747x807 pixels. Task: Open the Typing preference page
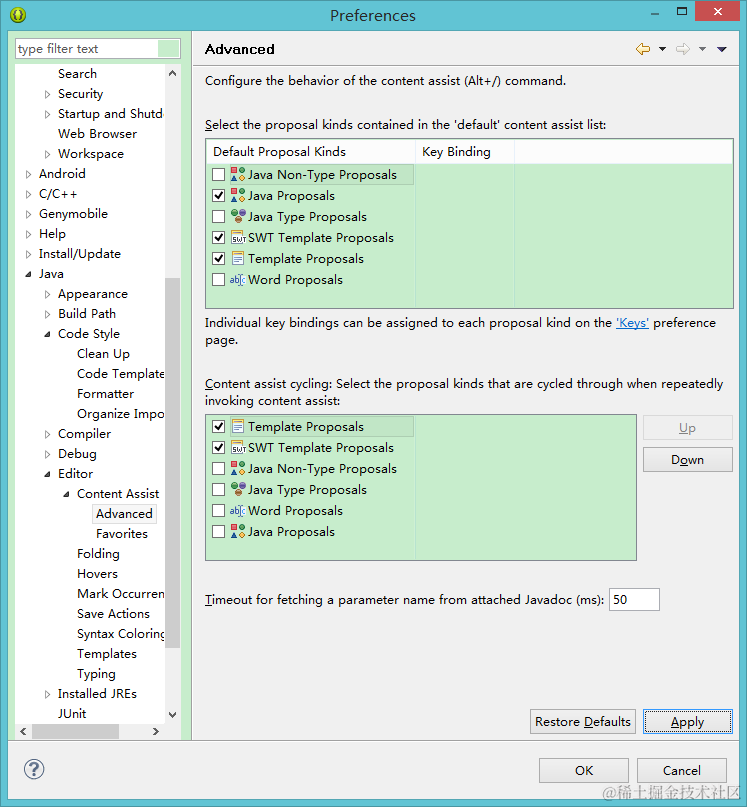(x=96, y=674)
